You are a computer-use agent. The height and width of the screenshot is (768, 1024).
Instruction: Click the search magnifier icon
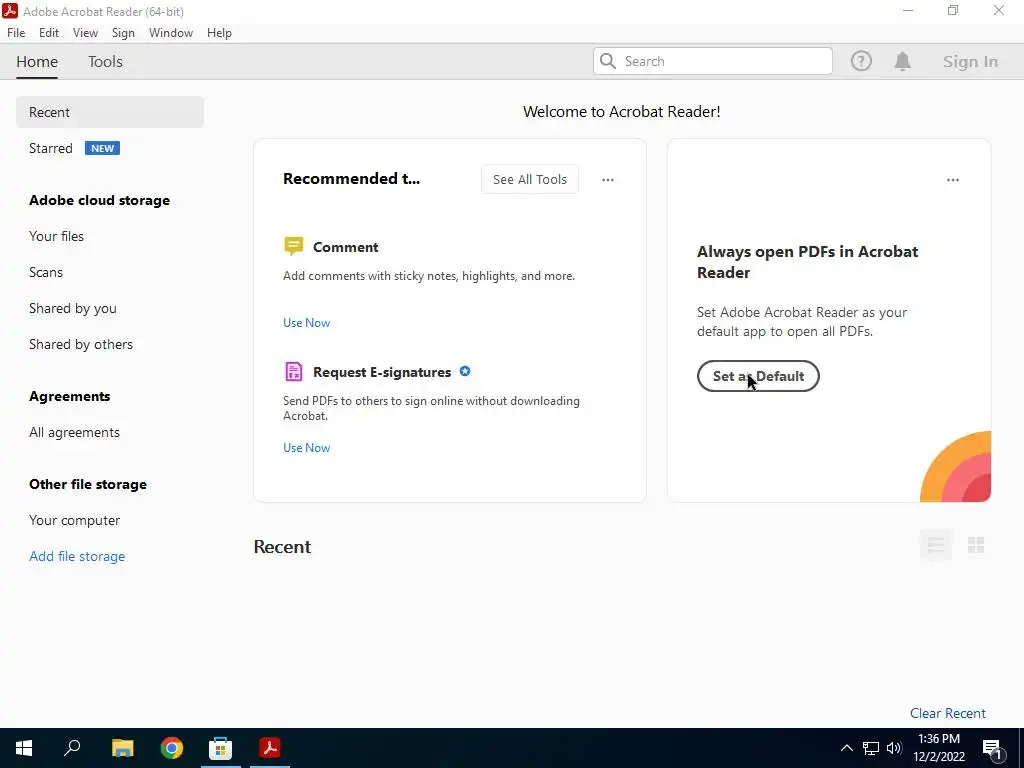coord(607,61)
